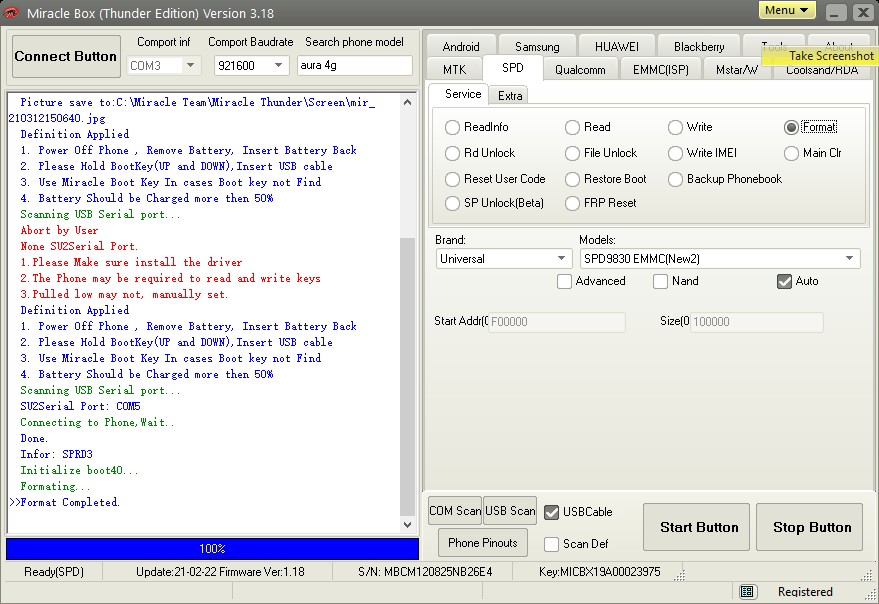
Task: Open the Mstar/W tab
Action: (737, 70)
